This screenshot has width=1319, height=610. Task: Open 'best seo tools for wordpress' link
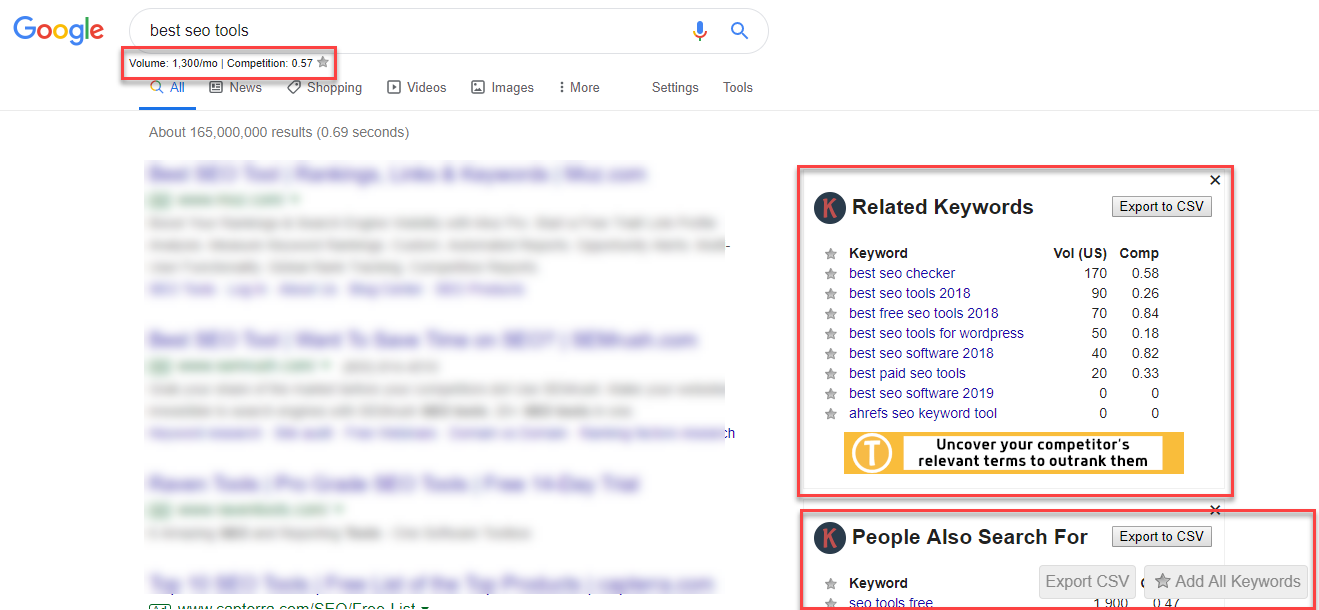click(936, 334)
